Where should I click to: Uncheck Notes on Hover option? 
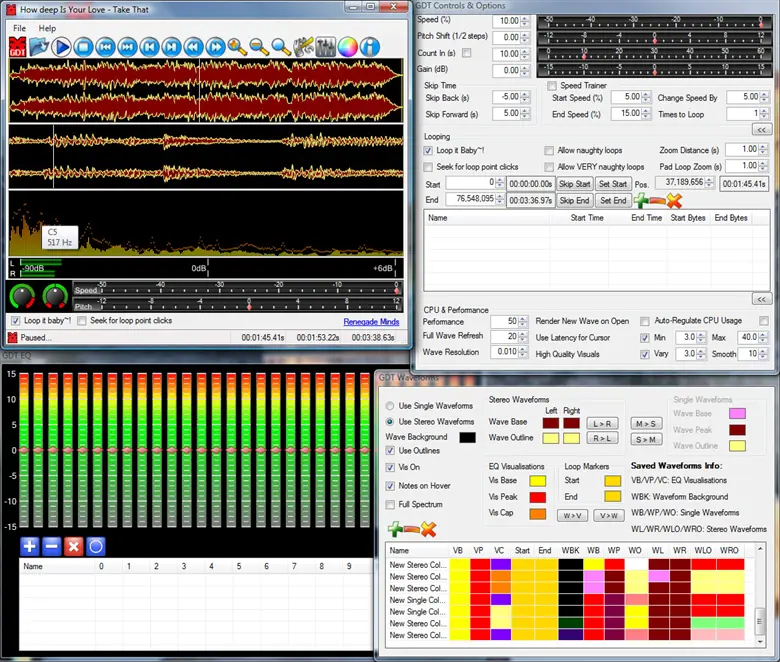tap(390, 486)
